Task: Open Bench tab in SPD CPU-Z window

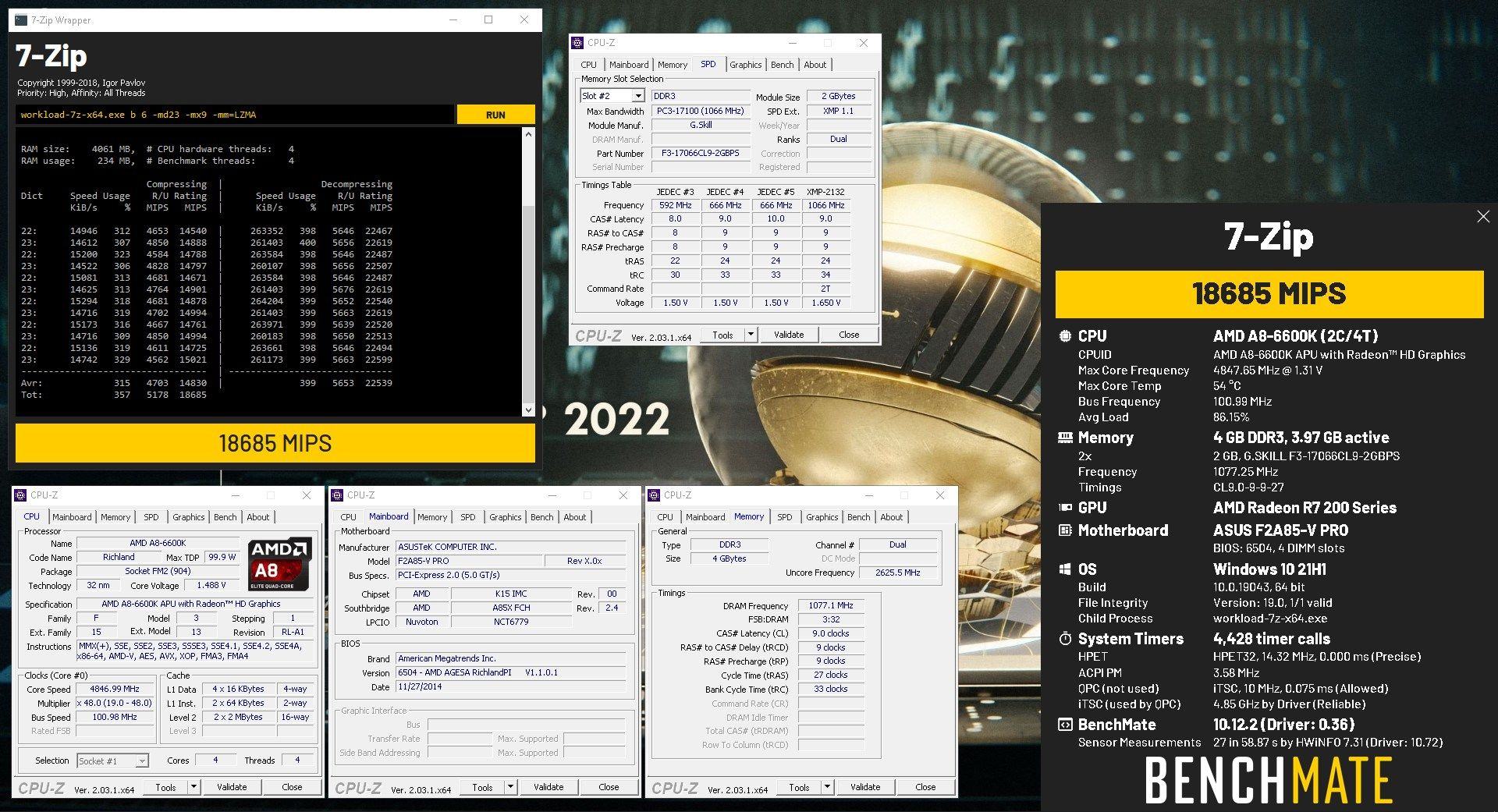Action: point(783,65)
